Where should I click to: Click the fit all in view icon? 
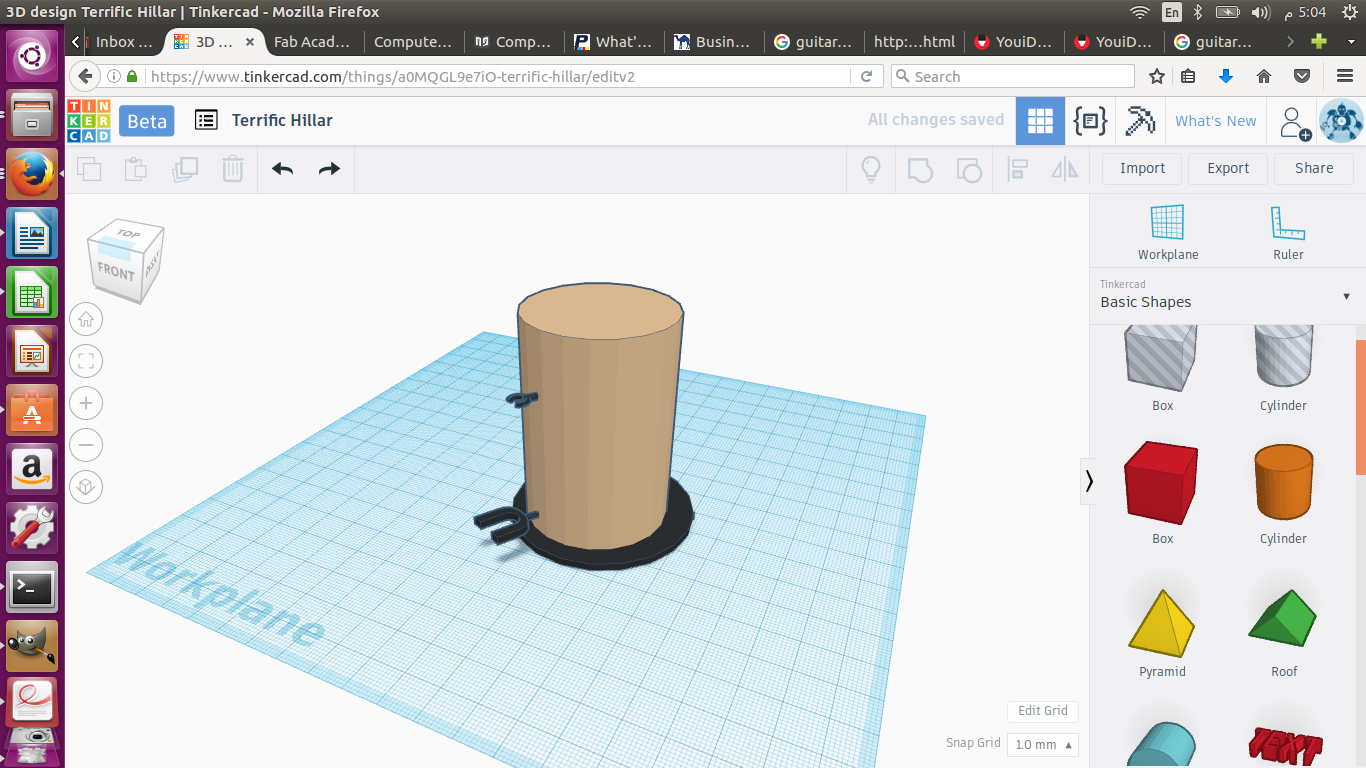86,361
